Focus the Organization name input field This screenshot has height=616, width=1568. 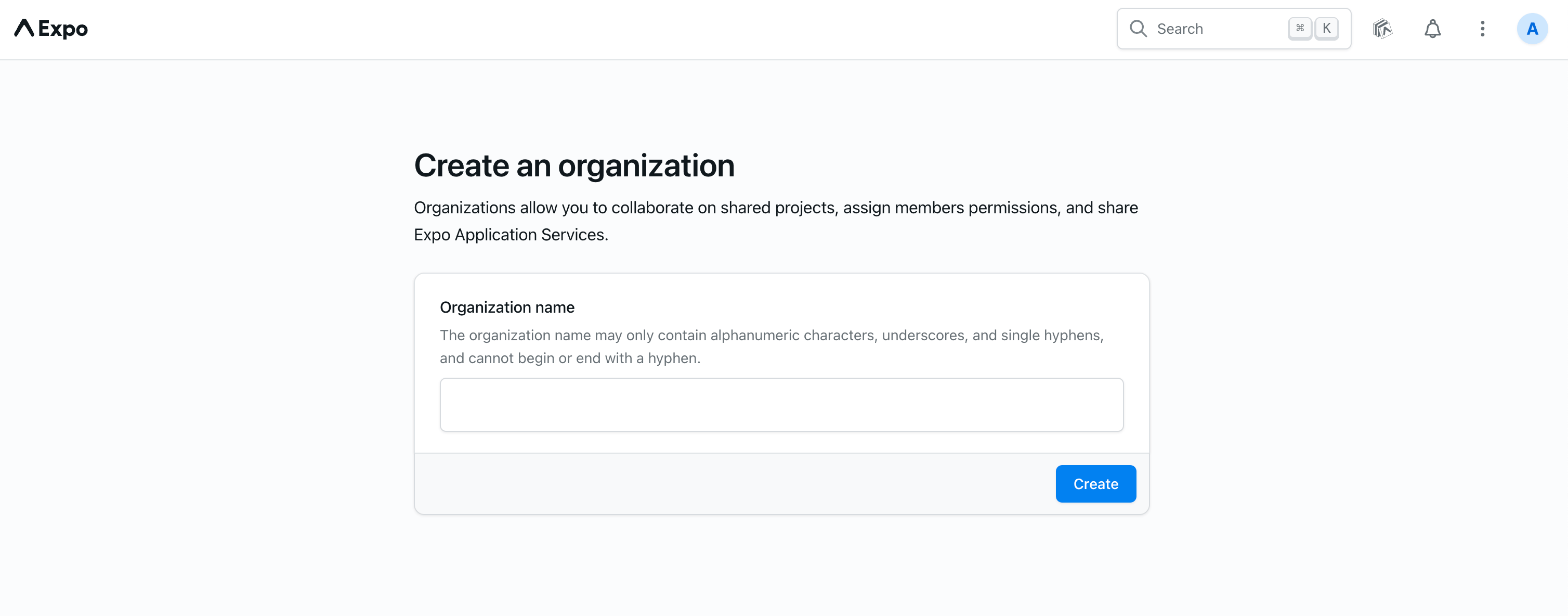point(781,404)
